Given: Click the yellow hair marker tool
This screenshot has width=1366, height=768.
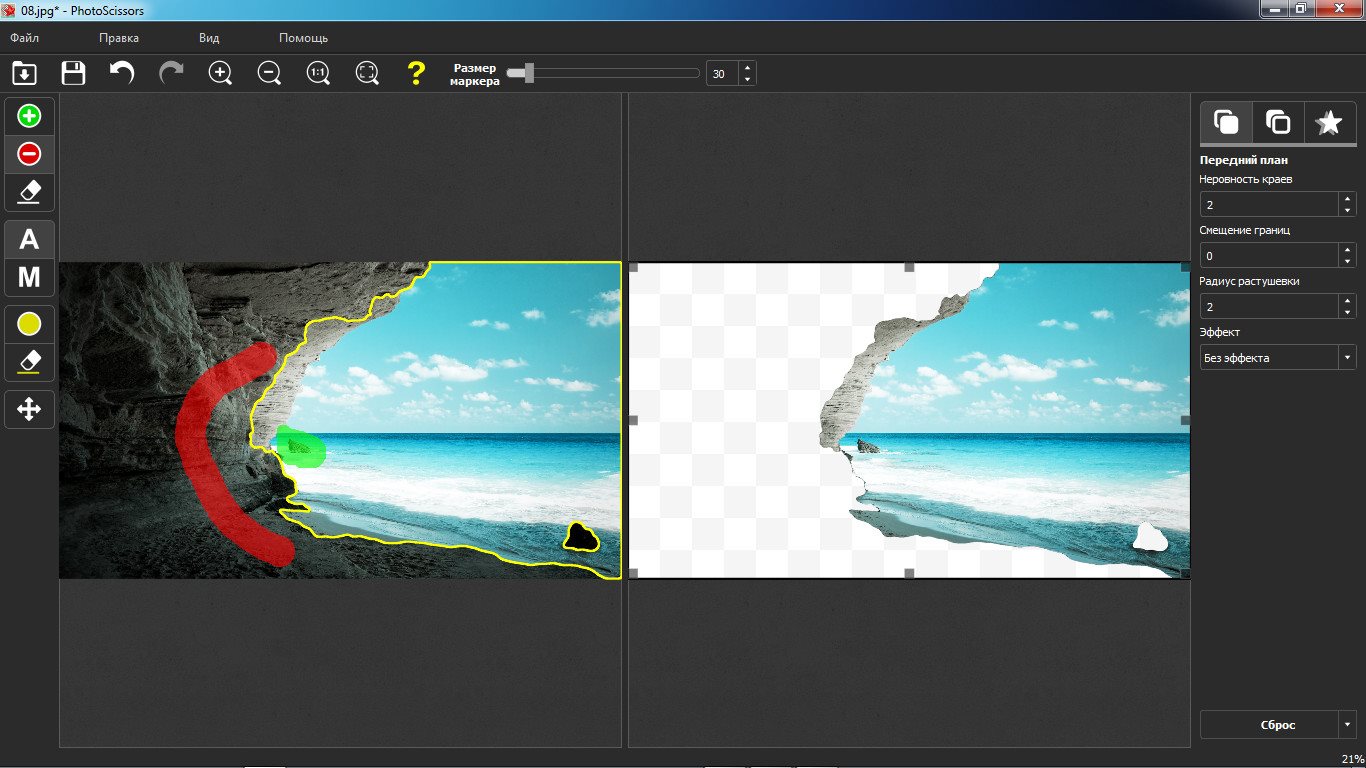Looking at the screenshot, I should click(30, 324).
